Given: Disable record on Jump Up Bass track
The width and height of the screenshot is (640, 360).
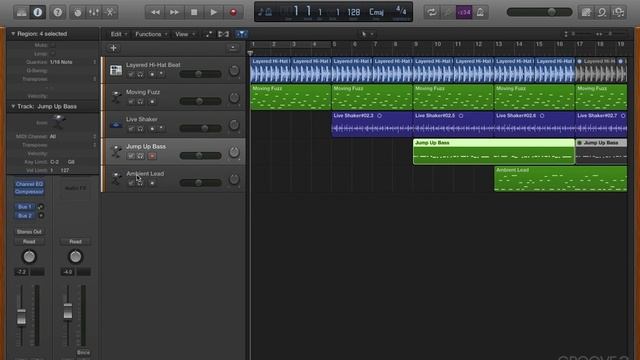Looking at the screenshot, I should coord(152,156).
